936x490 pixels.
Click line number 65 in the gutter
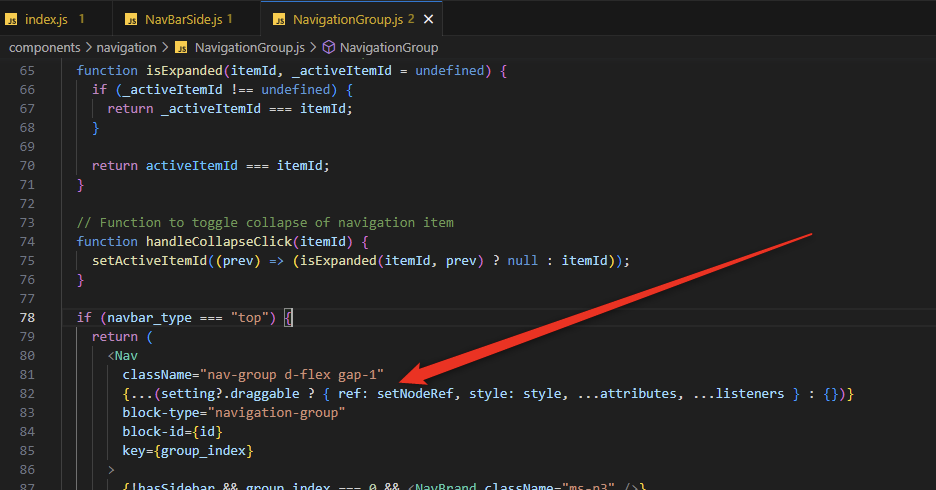pos(27,70)
